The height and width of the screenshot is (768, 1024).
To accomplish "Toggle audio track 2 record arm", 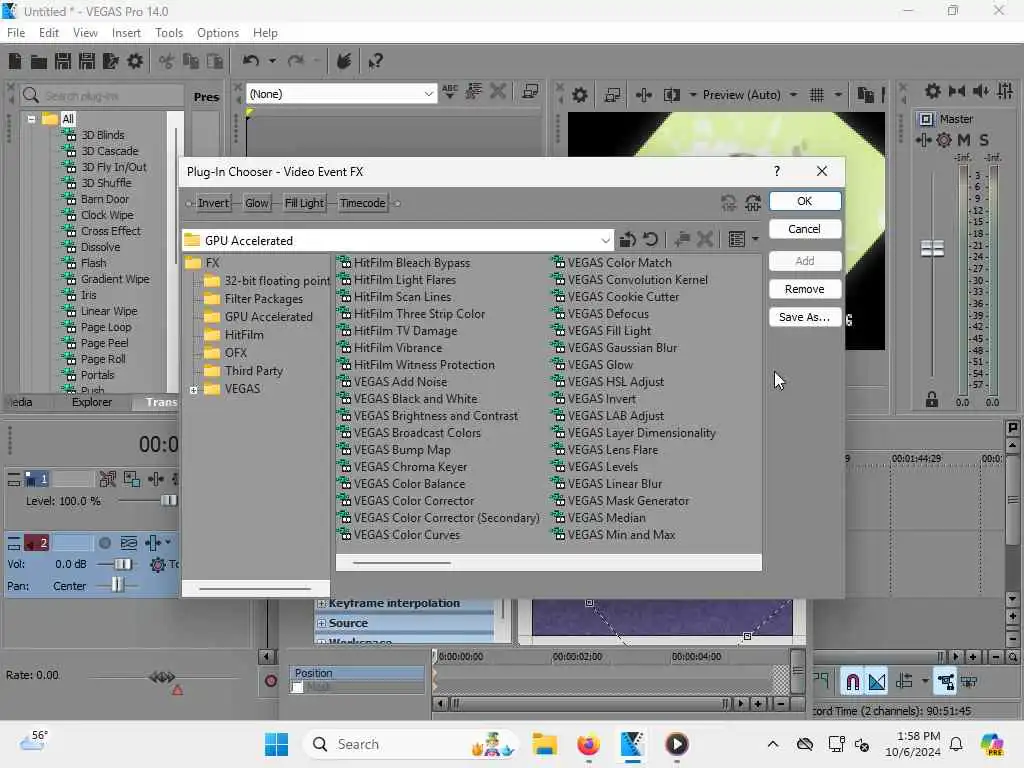I will click(104, 543).
